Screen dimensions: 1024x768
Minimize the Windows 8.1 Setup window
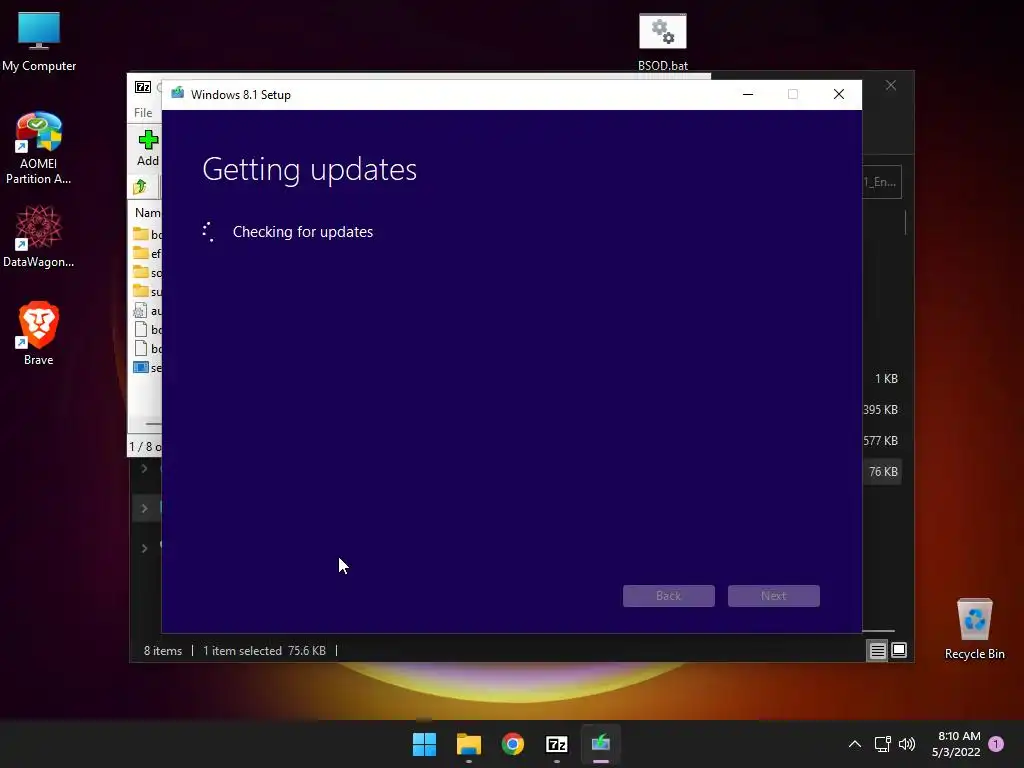pos(748,94)
